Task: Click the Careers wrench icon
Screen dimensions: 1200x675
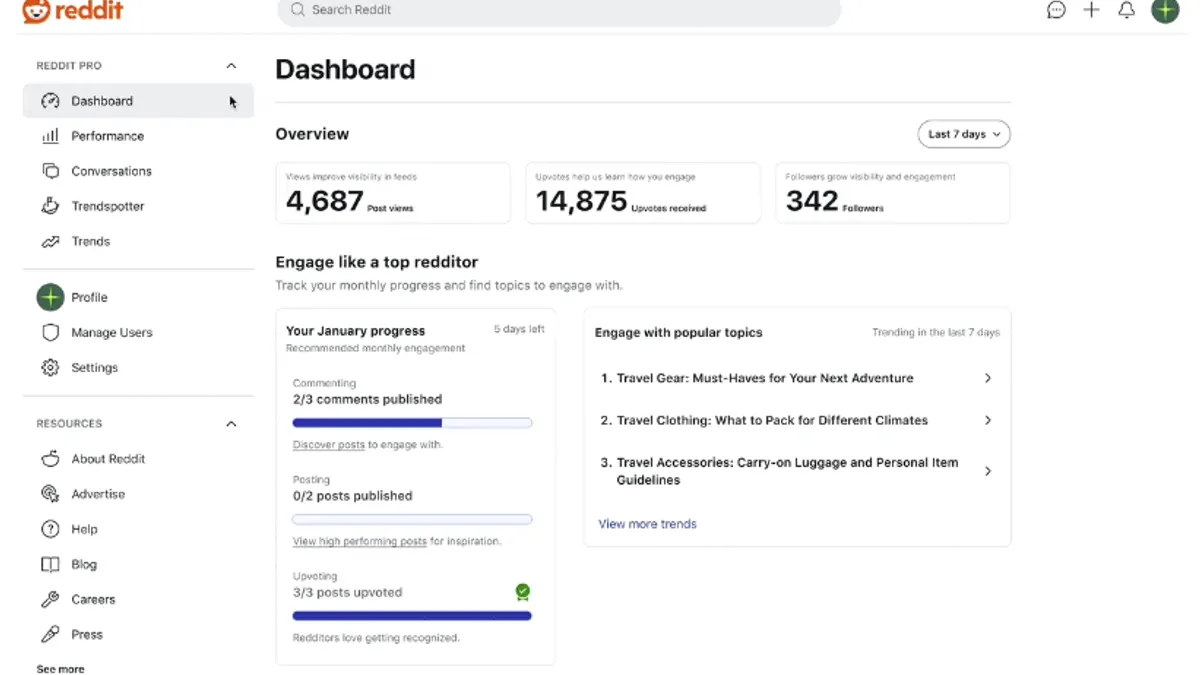Action: point(50,599)
